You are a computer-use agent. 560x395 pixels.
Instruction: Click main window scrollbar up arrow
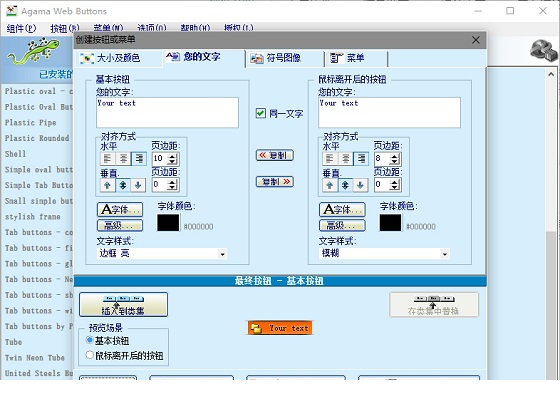(x=551, y=74)
